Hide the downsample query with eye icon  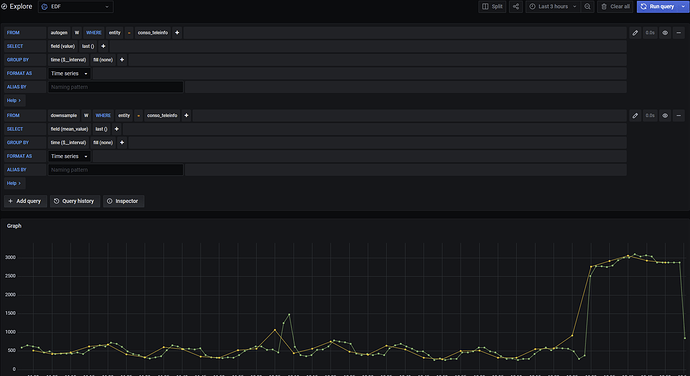click(x=665, y=115)
